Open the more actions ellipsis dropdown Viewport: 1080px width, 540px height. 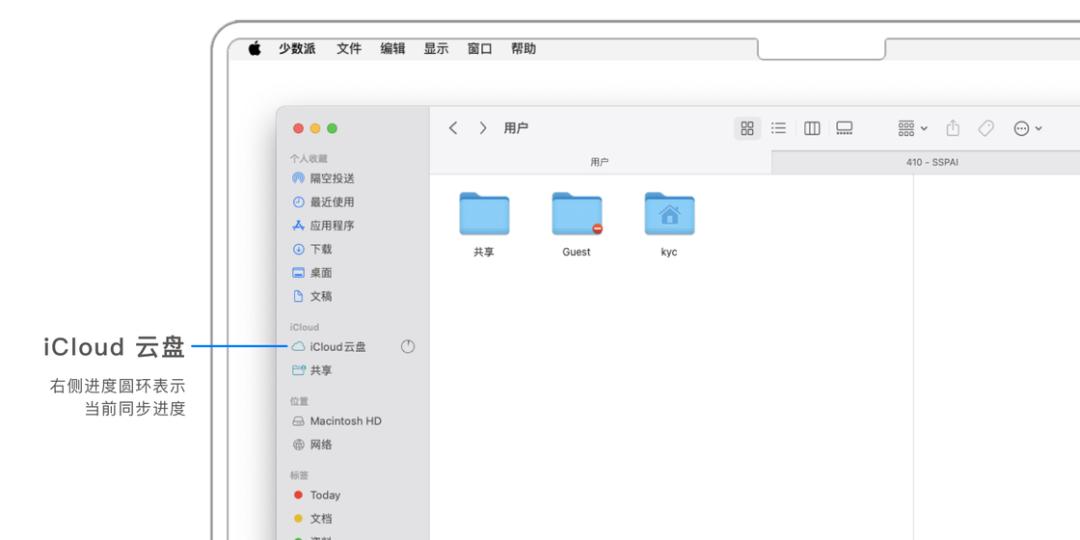coord(1028,128)
